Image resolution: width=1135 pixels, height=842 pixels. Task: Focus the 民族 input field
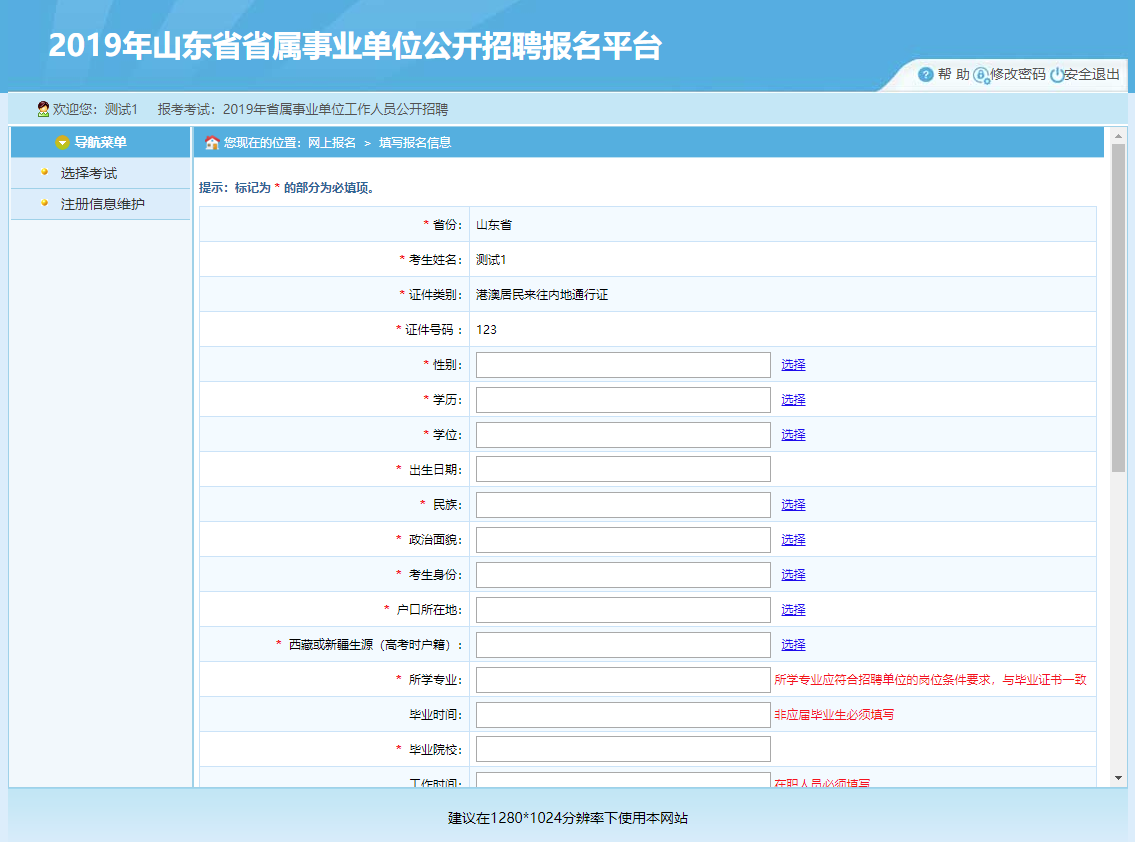[623, 505]
